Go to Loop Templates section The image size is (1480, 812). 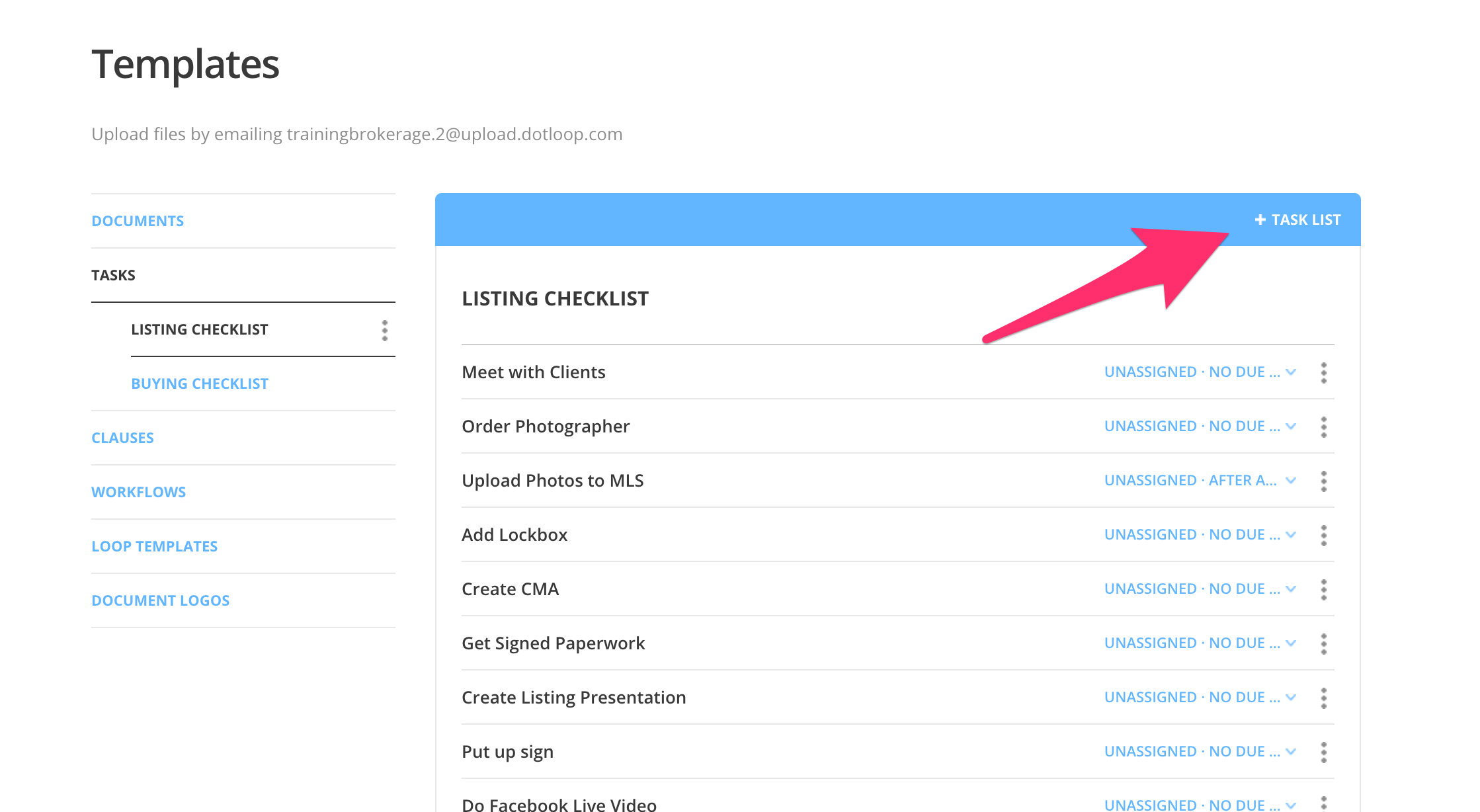(154, 546)
